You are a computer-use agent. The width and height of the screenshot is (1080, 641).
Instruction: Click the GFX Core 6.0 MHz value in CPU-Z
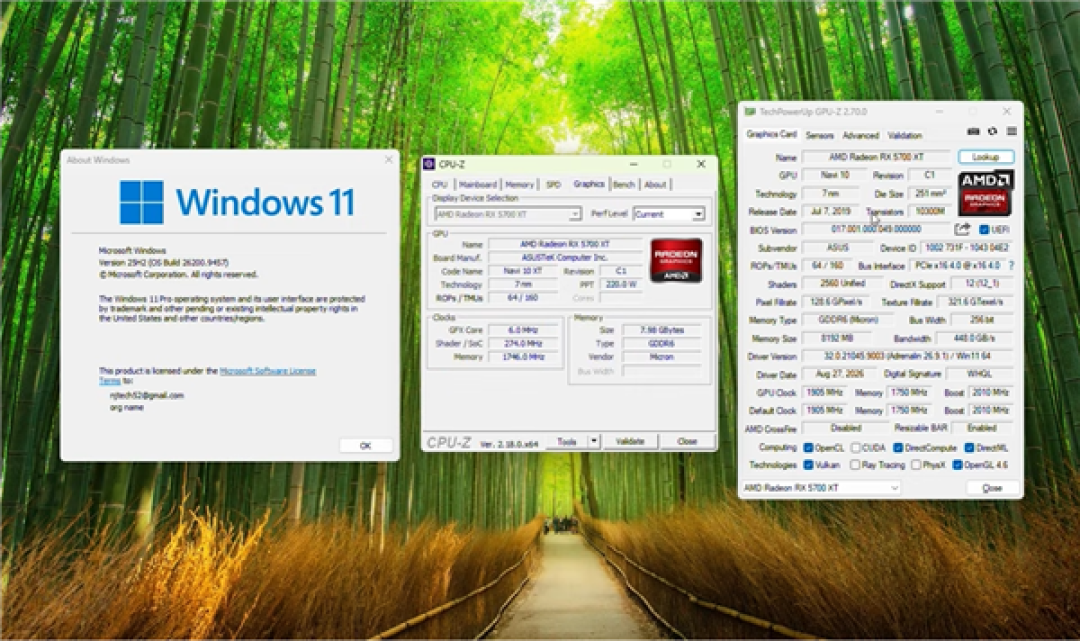(522, 330)
